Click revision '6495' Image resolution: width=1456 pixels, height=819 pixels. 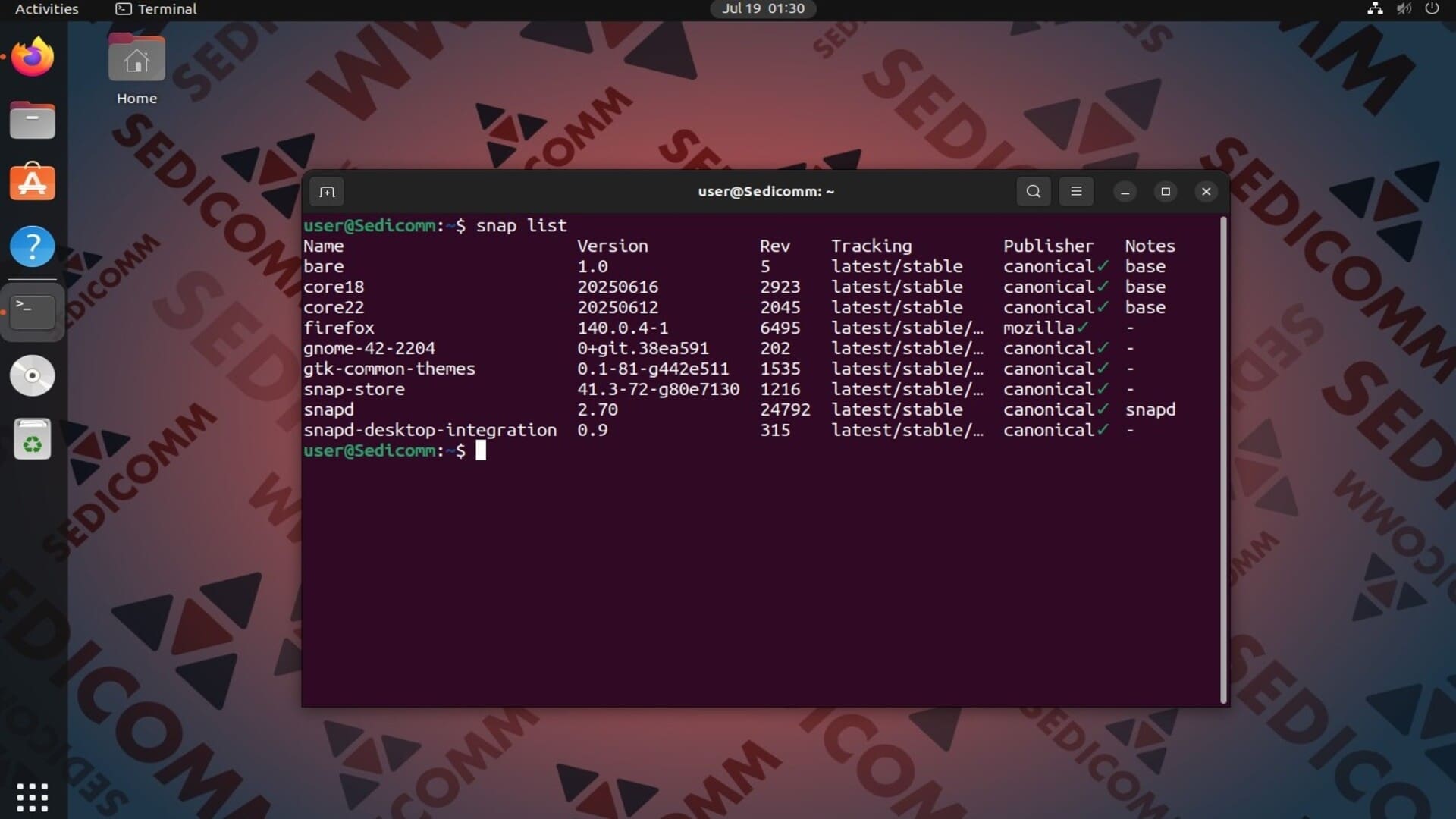[x=780, y=328]
